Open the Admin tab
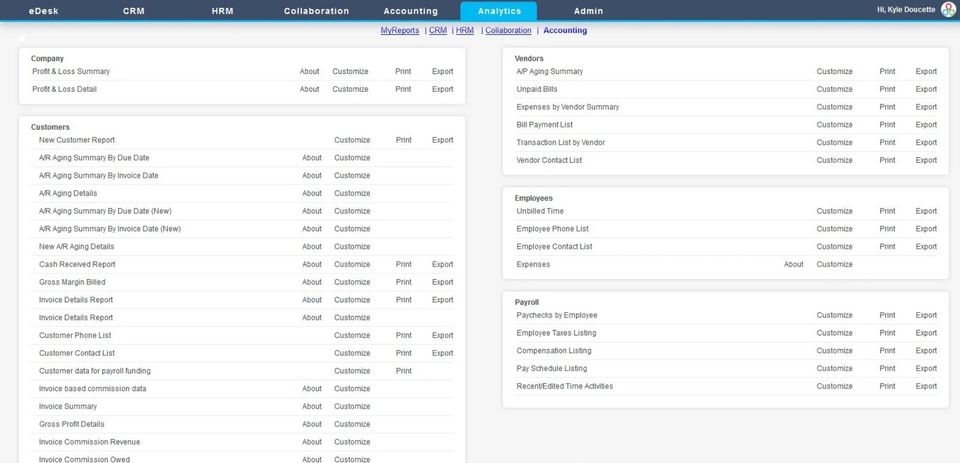 click(588, 11)
